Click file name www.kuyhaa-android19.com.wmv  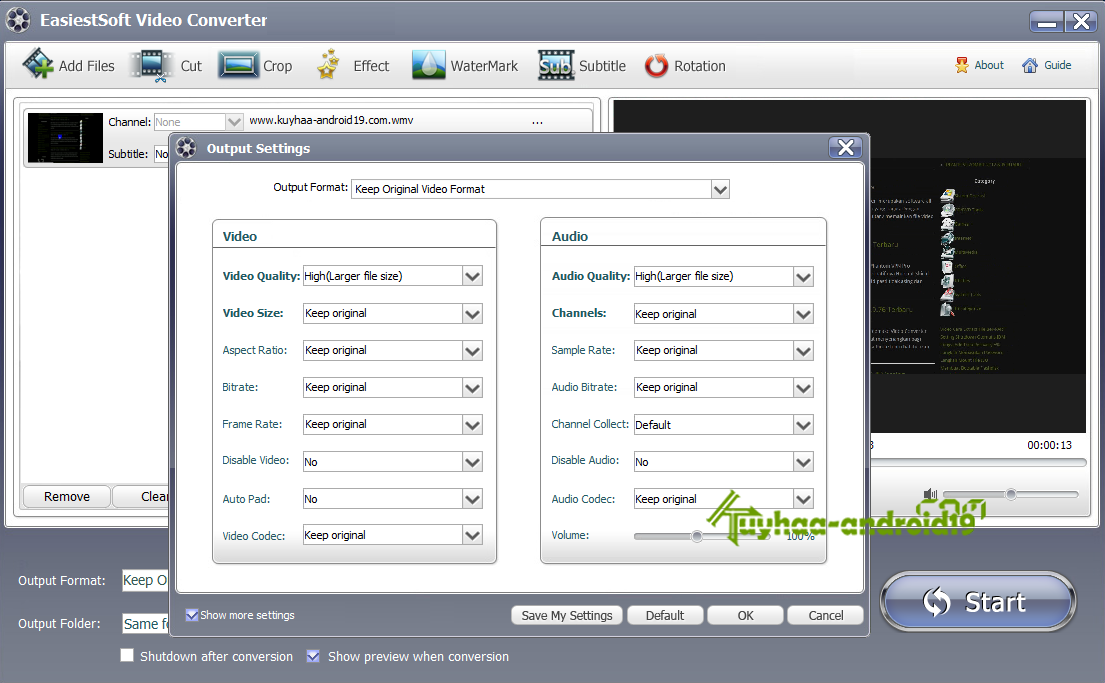tap(331, 121)
